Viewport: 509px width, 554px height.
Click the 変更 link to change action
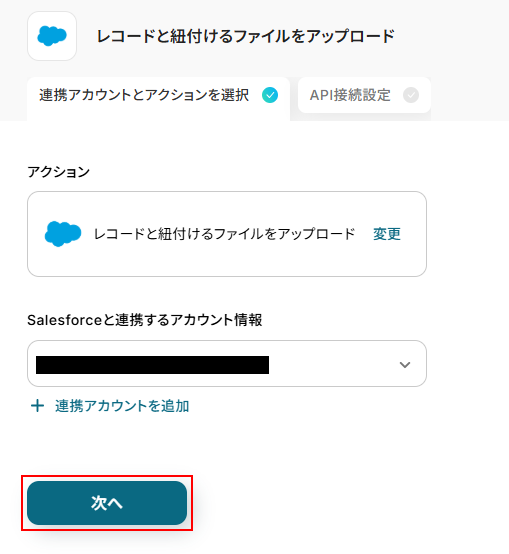[x=387, y=234]
